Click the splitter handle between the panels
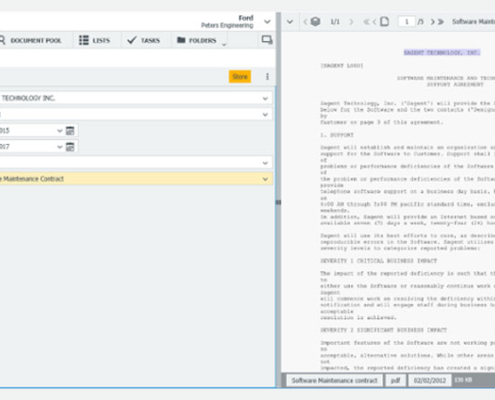 tap(278, 202)
